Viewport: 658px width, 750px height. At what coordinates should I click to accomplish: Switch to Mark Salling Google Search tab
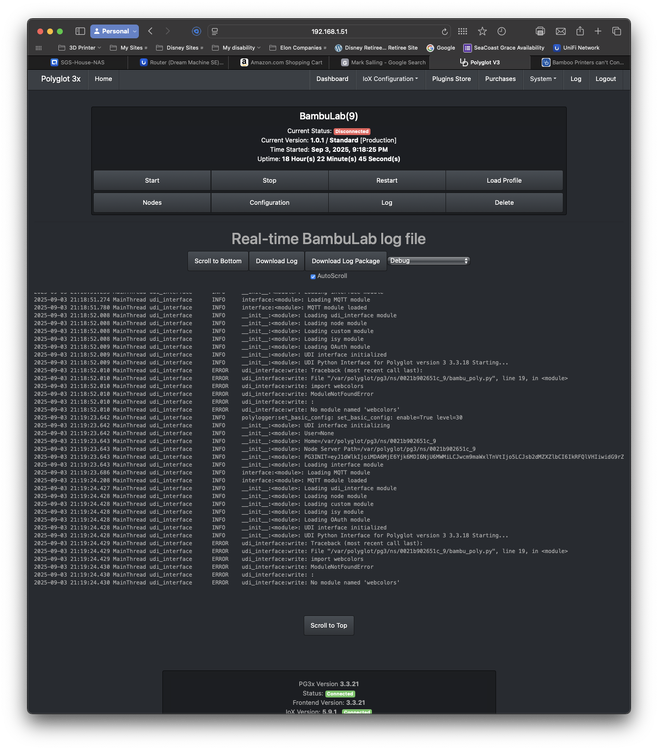383,62
